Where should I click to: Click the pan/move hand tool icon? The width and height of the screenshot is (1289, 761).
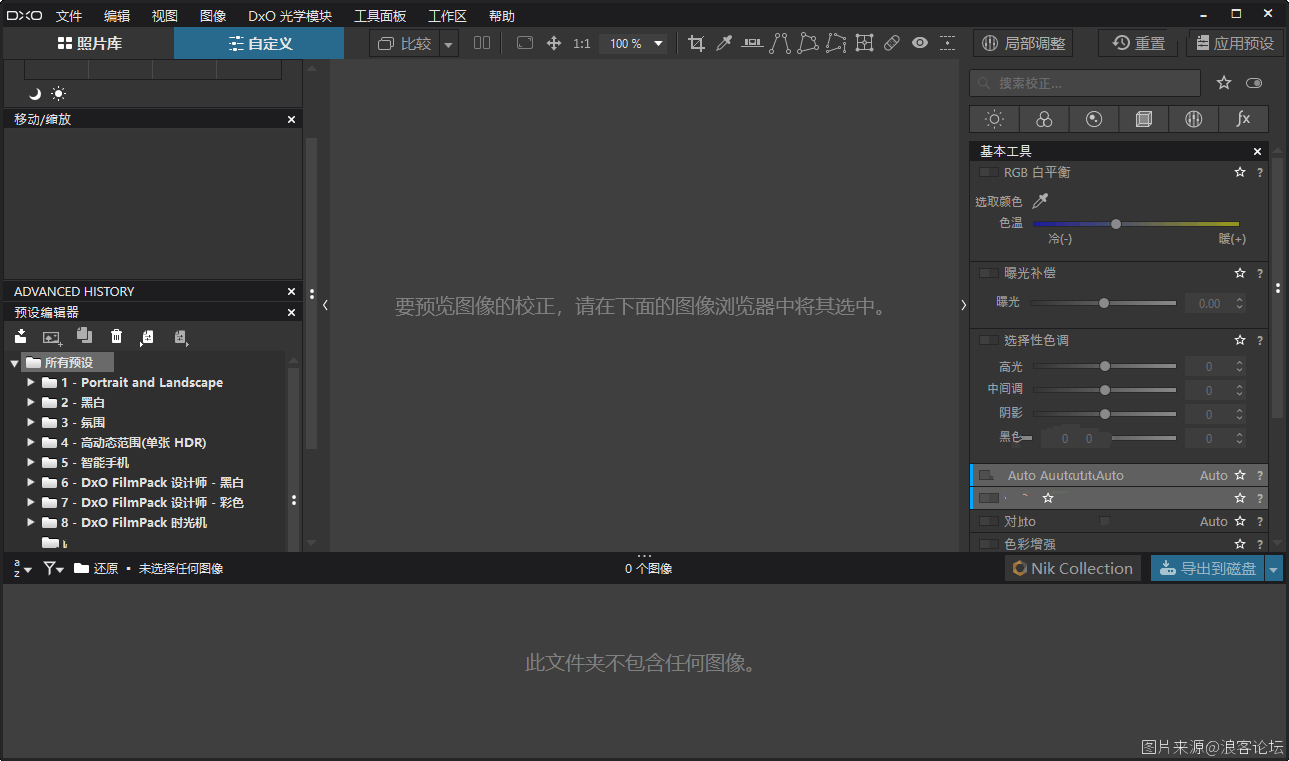point(554,43)
